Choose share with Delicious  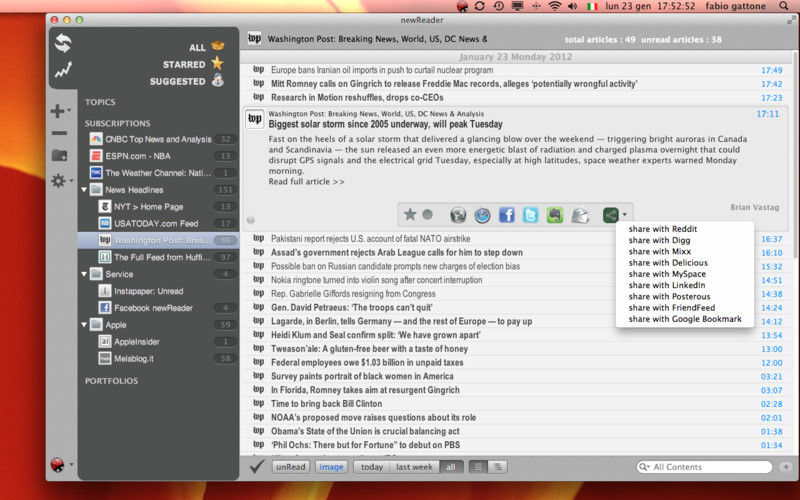(668, 263)
